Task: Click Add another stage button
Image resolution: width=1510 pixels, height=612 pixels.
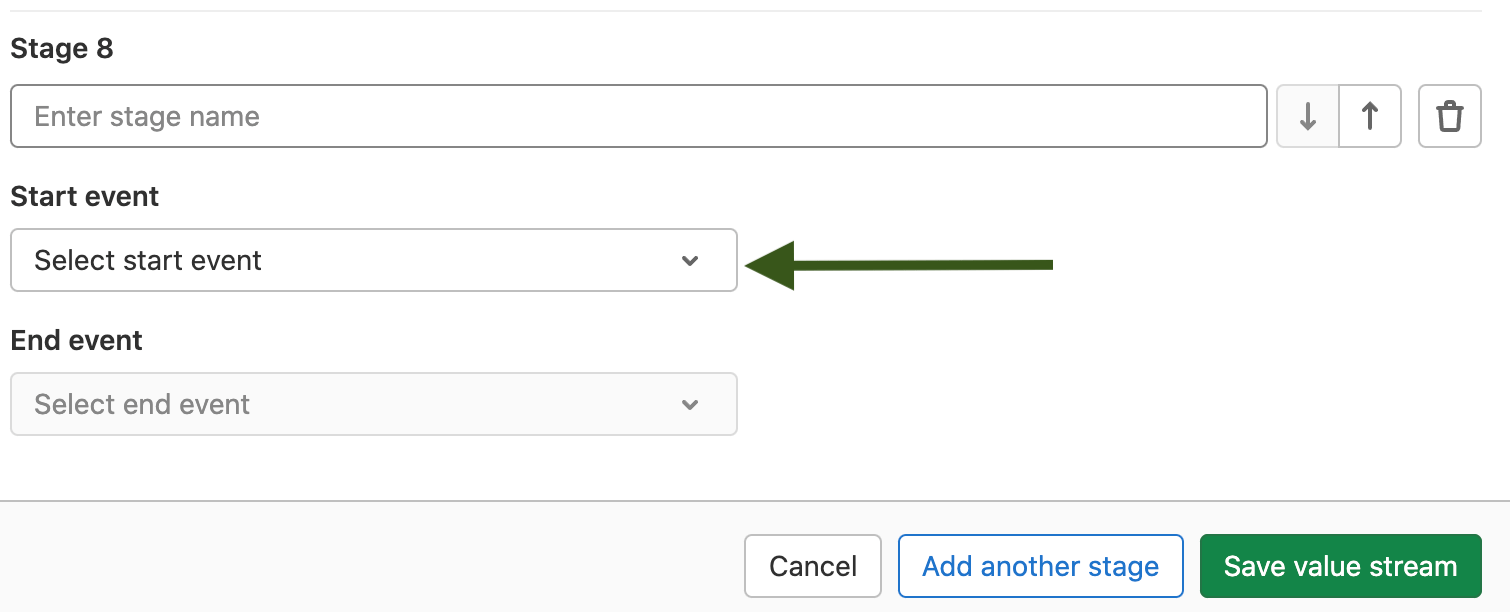Action: pyautogui.click(x=1040, y=567)
